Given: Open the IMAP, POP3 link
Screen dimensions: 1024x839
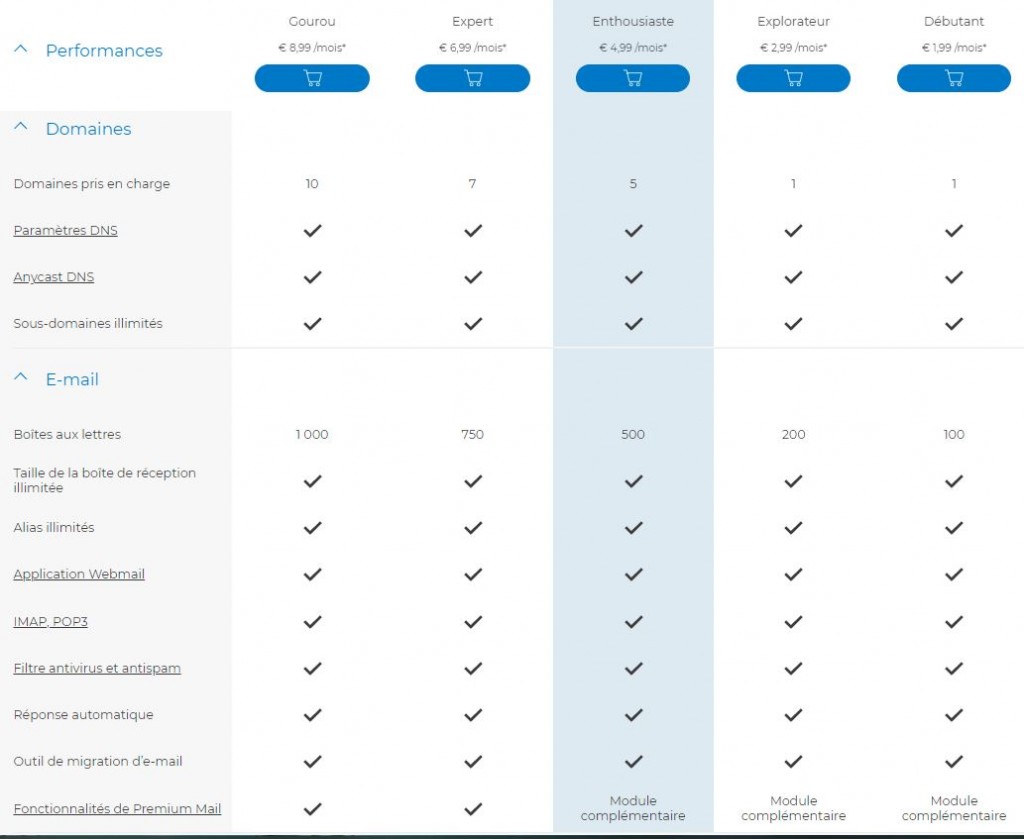Looking at the screenshot, I should coord(50,622).
